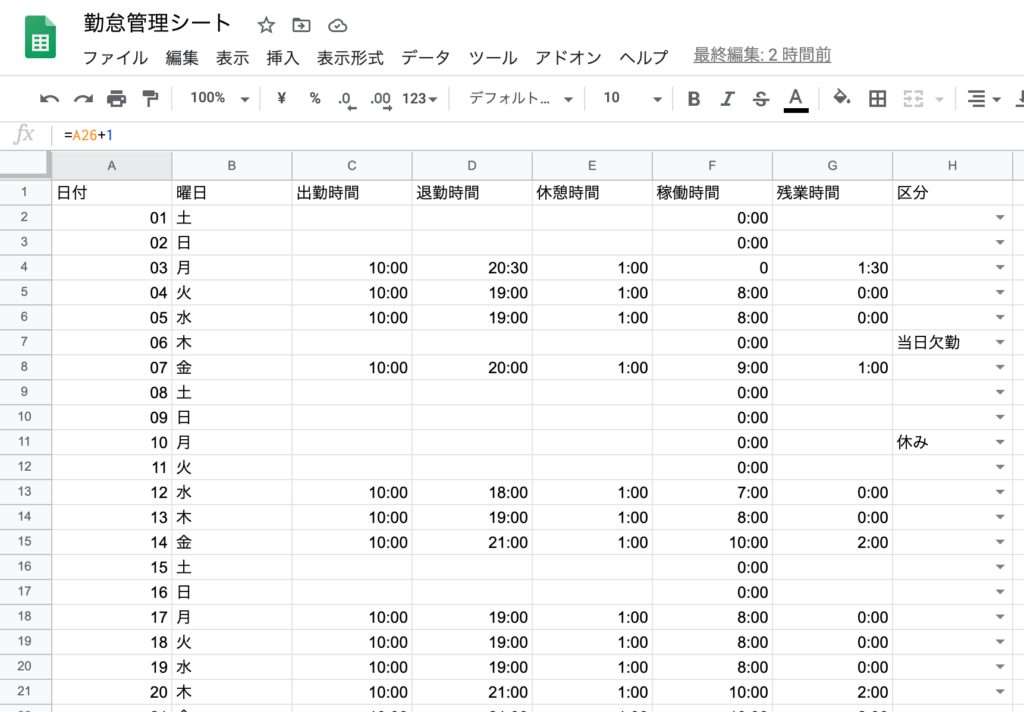
Task: Select row 7 header
Action: (x=25, y=342)
